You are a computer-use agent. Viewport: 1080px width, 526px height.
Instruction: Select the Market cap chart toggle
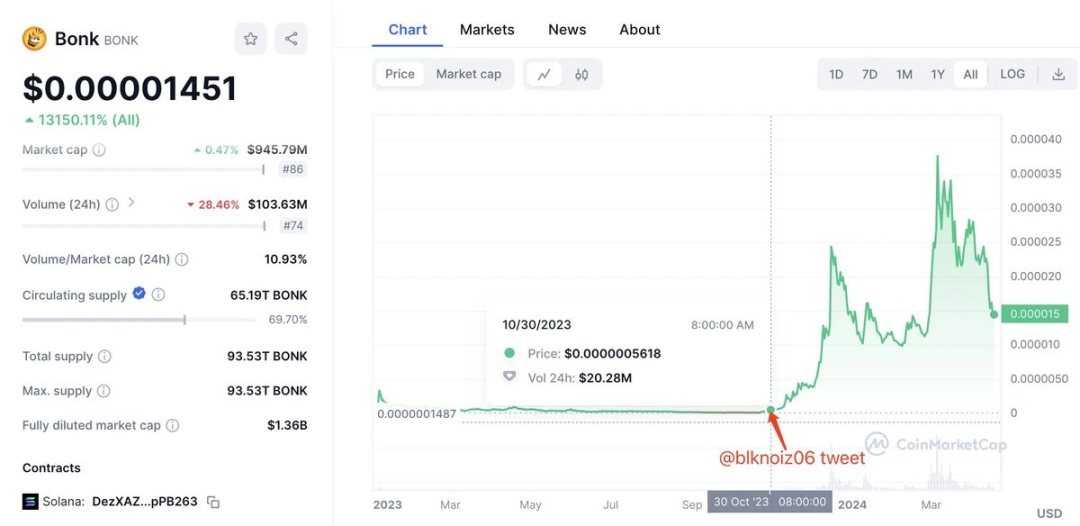468,74
